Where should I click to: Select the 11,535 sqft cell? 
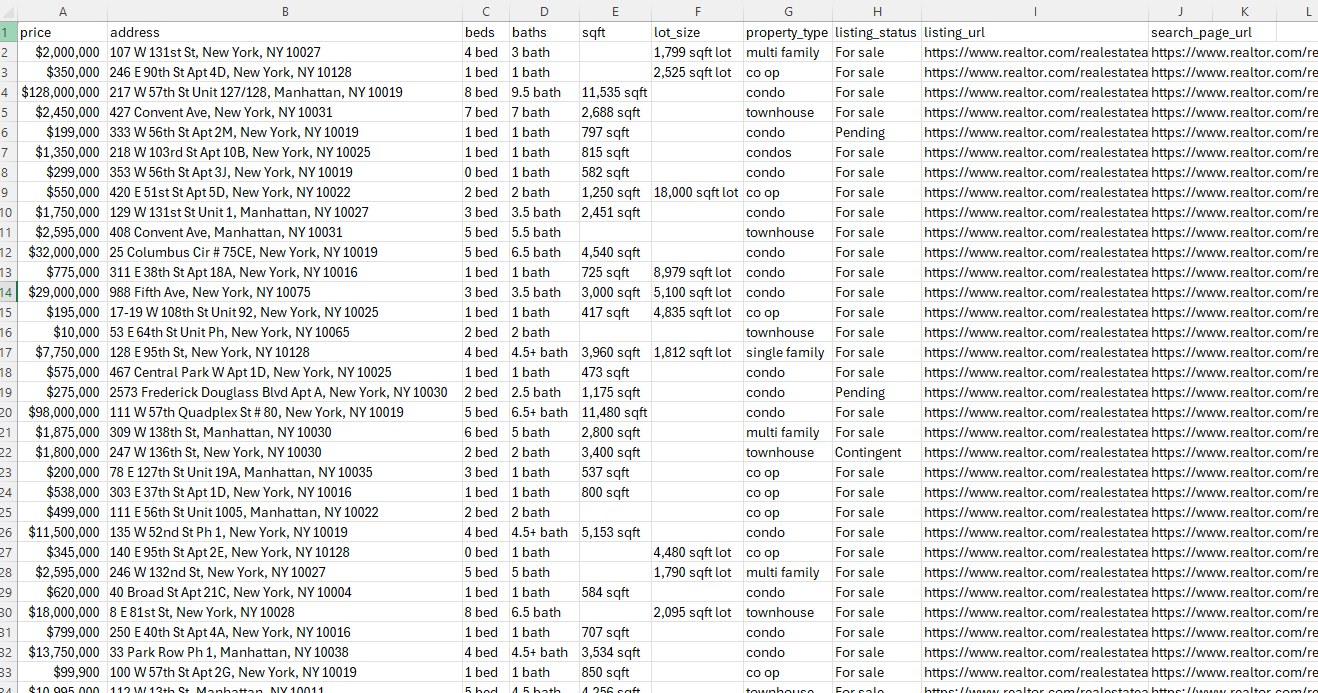[615, 92]
